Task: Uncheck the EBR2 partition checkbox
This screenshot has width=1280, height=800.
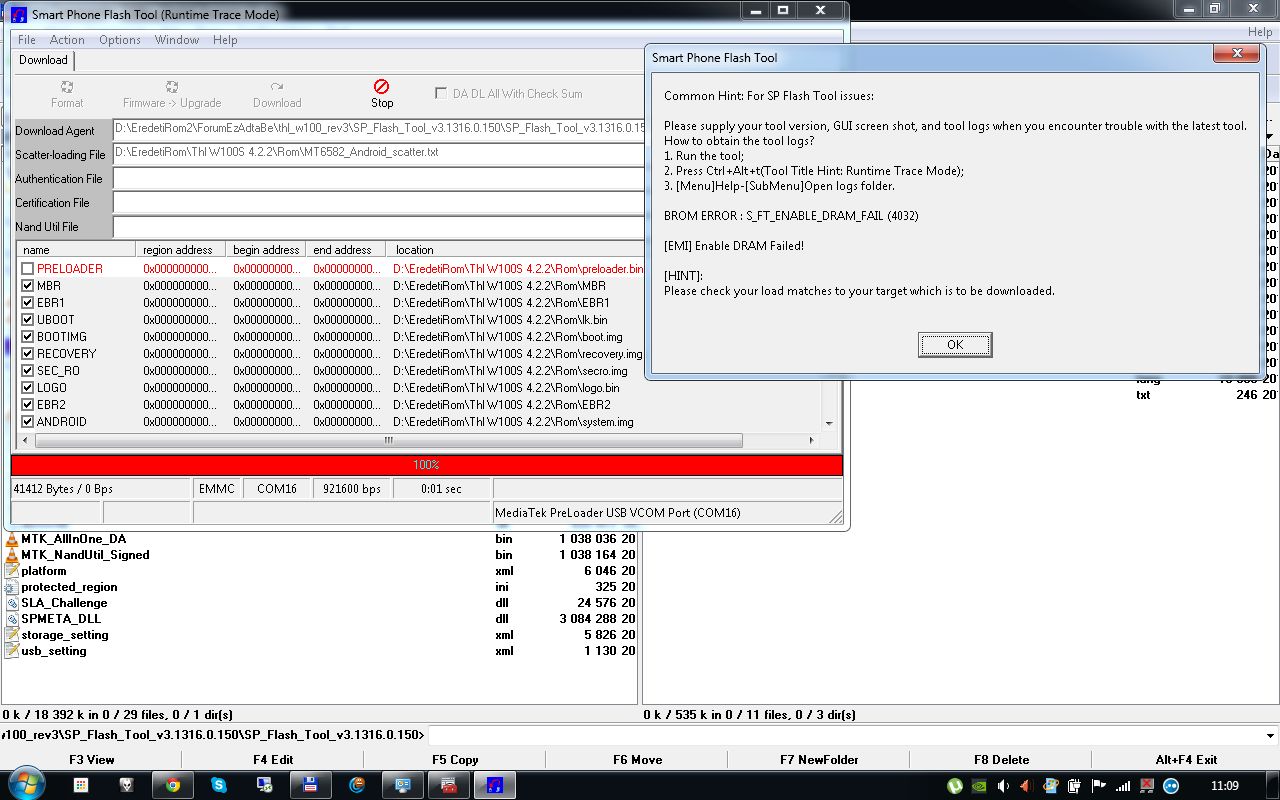Action: [28, 405]
